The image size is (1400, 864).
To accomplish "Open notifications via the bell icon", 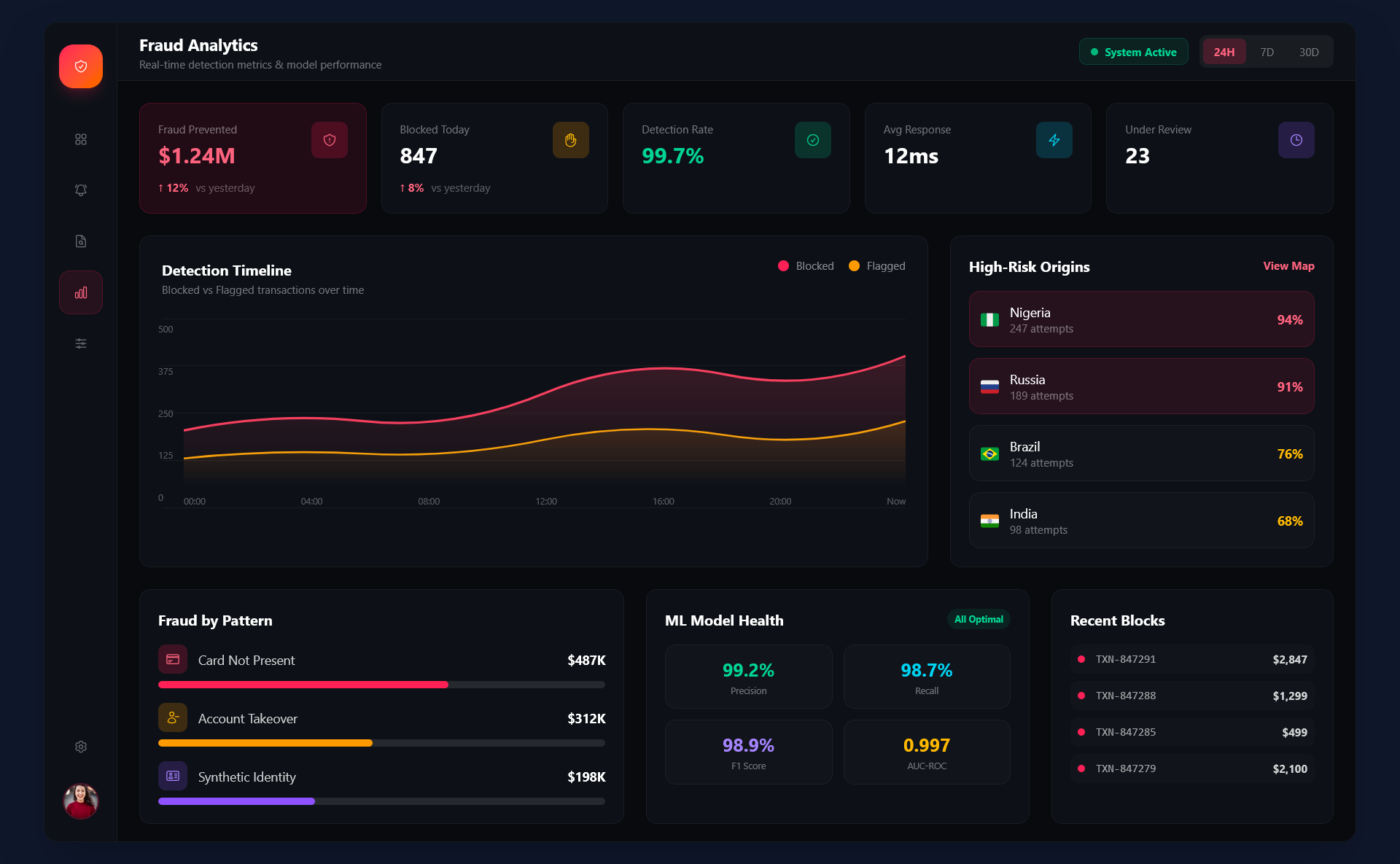I will point(80,190).
